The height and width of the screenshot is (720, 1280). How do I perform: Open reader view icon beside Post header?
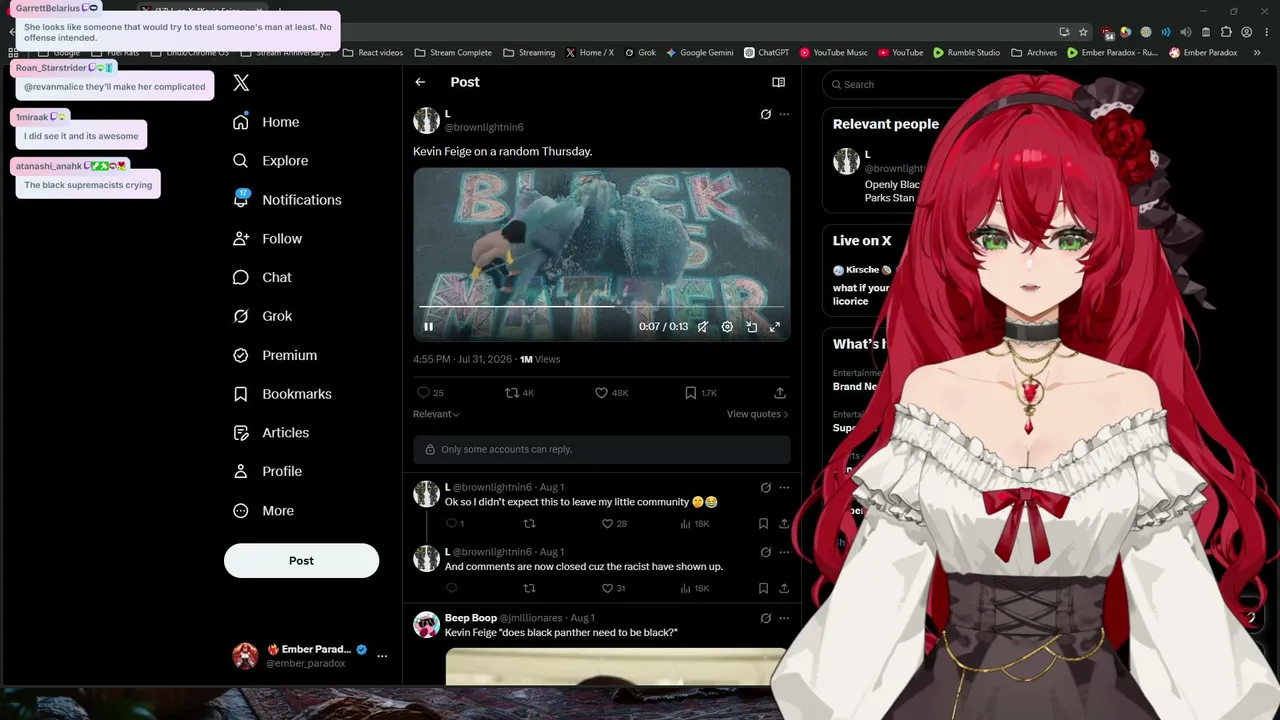click(x=779, y=82)
